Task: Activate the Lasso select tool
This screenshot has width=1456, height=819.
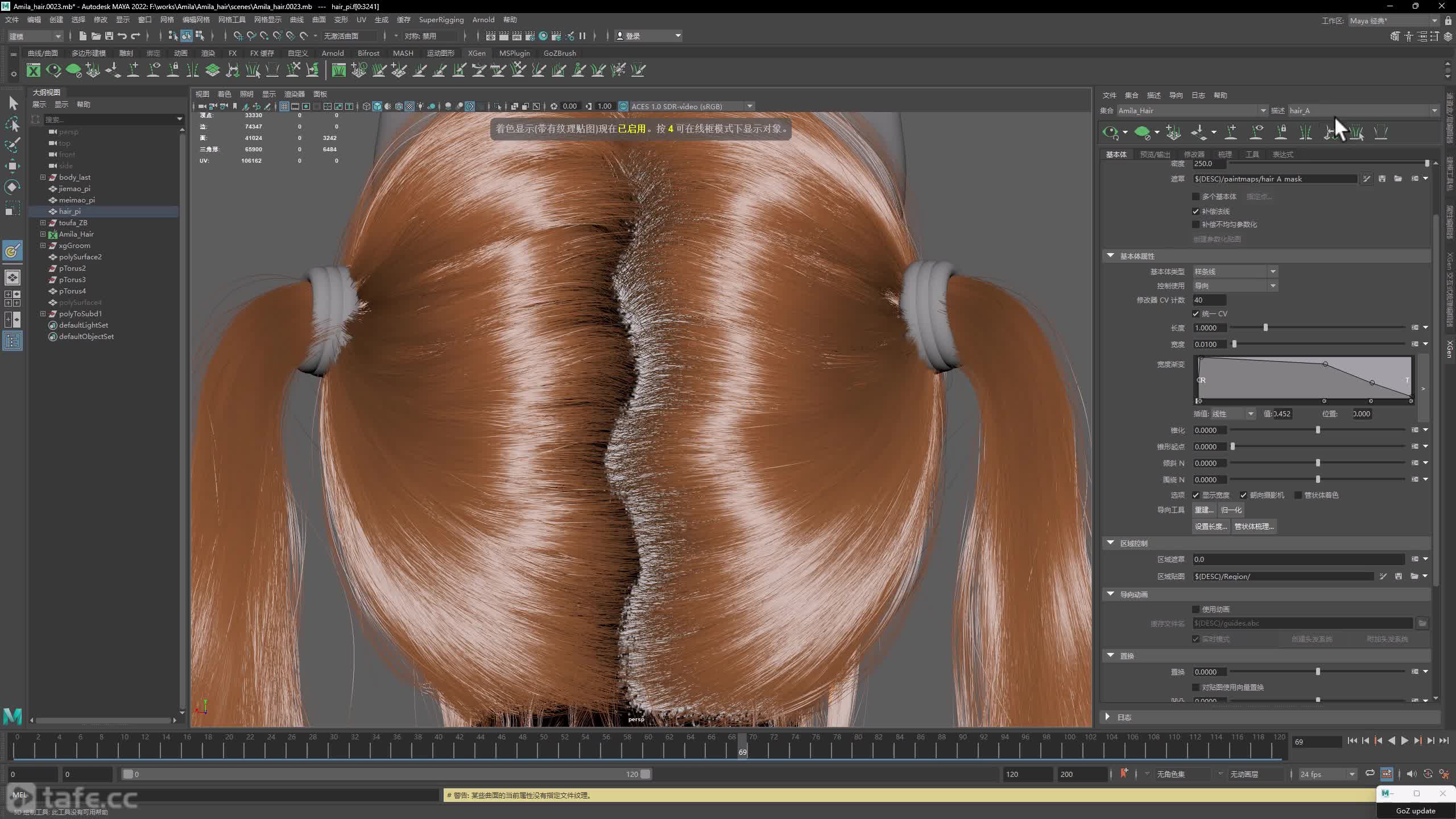Action: [x=13, y=124]
